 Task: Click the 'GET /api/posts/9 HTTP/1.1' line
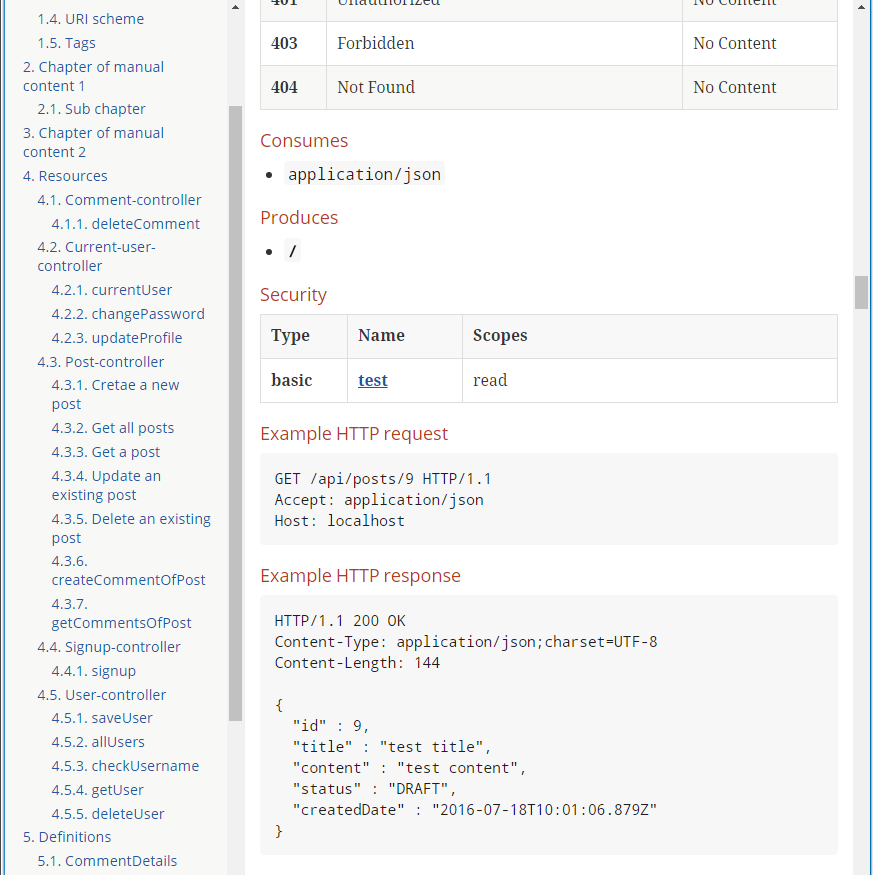[x=383, y=479]
